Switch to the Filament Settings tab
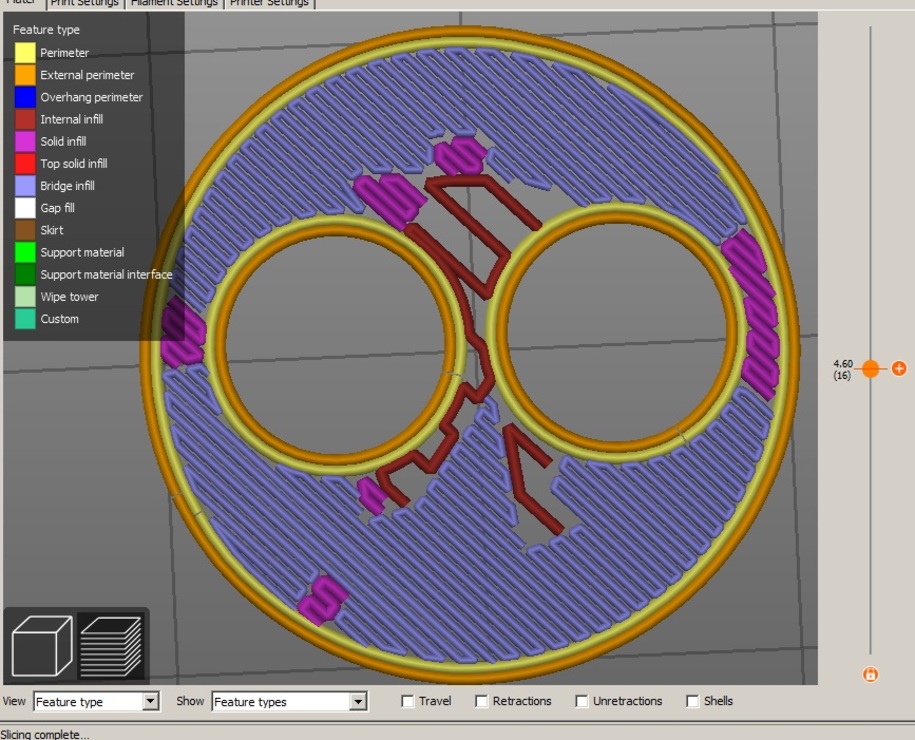Viewport: 915px width, 740px height. pyautogui.click(x=174, y=3)
